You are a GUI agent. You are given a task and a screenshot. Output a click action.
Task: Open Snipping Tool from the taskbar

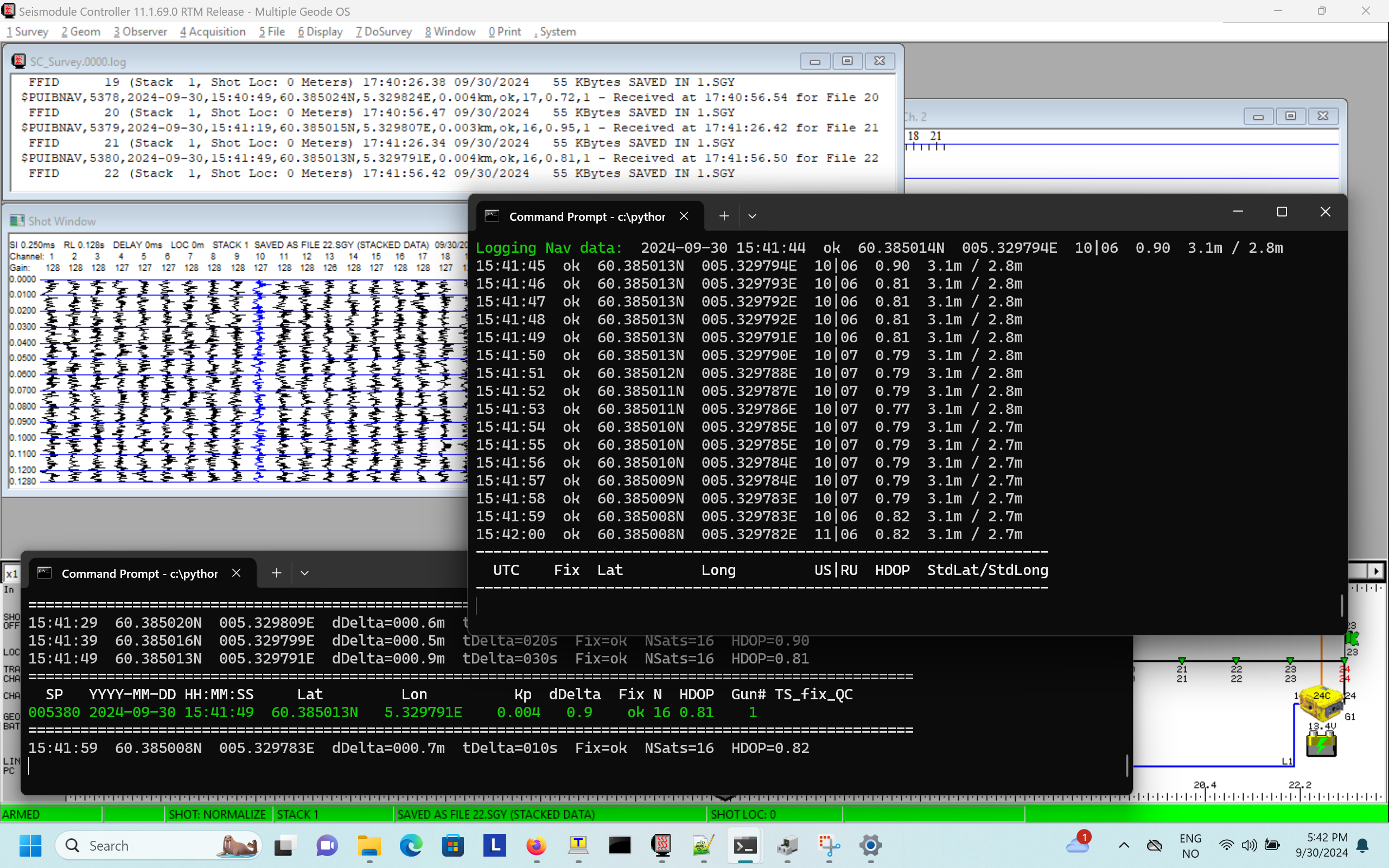tap(828, 845)
